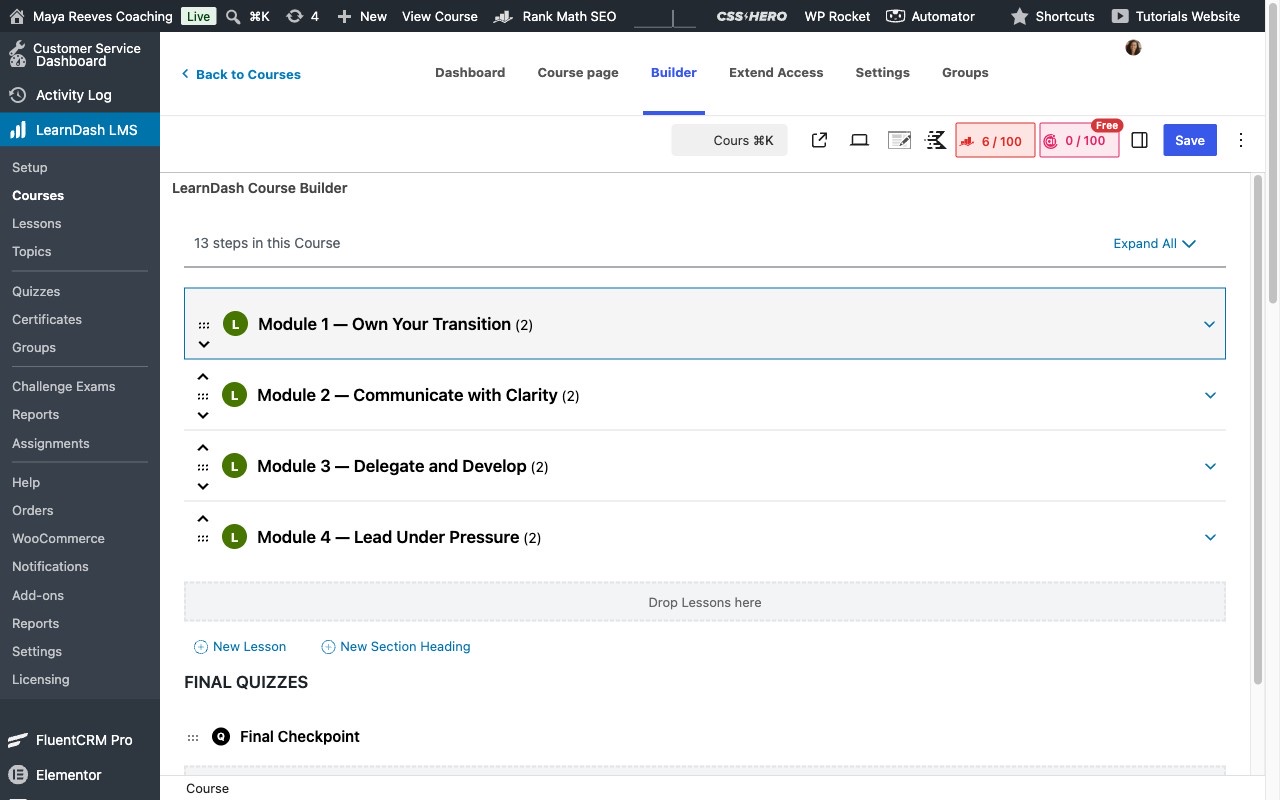Click the Final Checkpoint drag handle
Image resolution: width=1280 pixels, height=800 pixels.
(193, 738)
